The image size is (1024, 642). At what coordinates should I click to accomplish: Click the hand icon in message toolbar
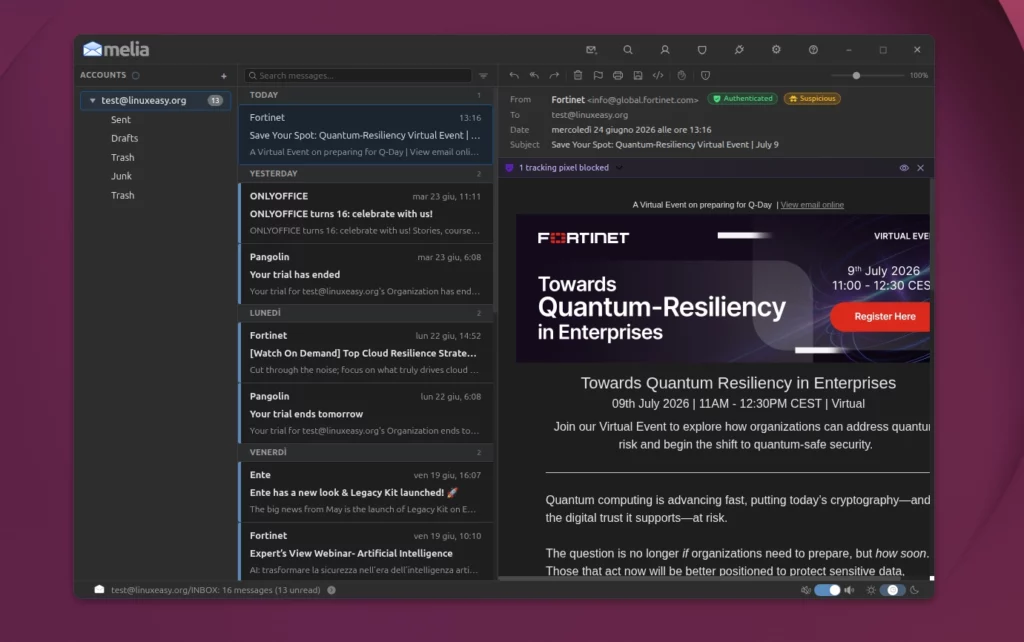pos(681,75)
